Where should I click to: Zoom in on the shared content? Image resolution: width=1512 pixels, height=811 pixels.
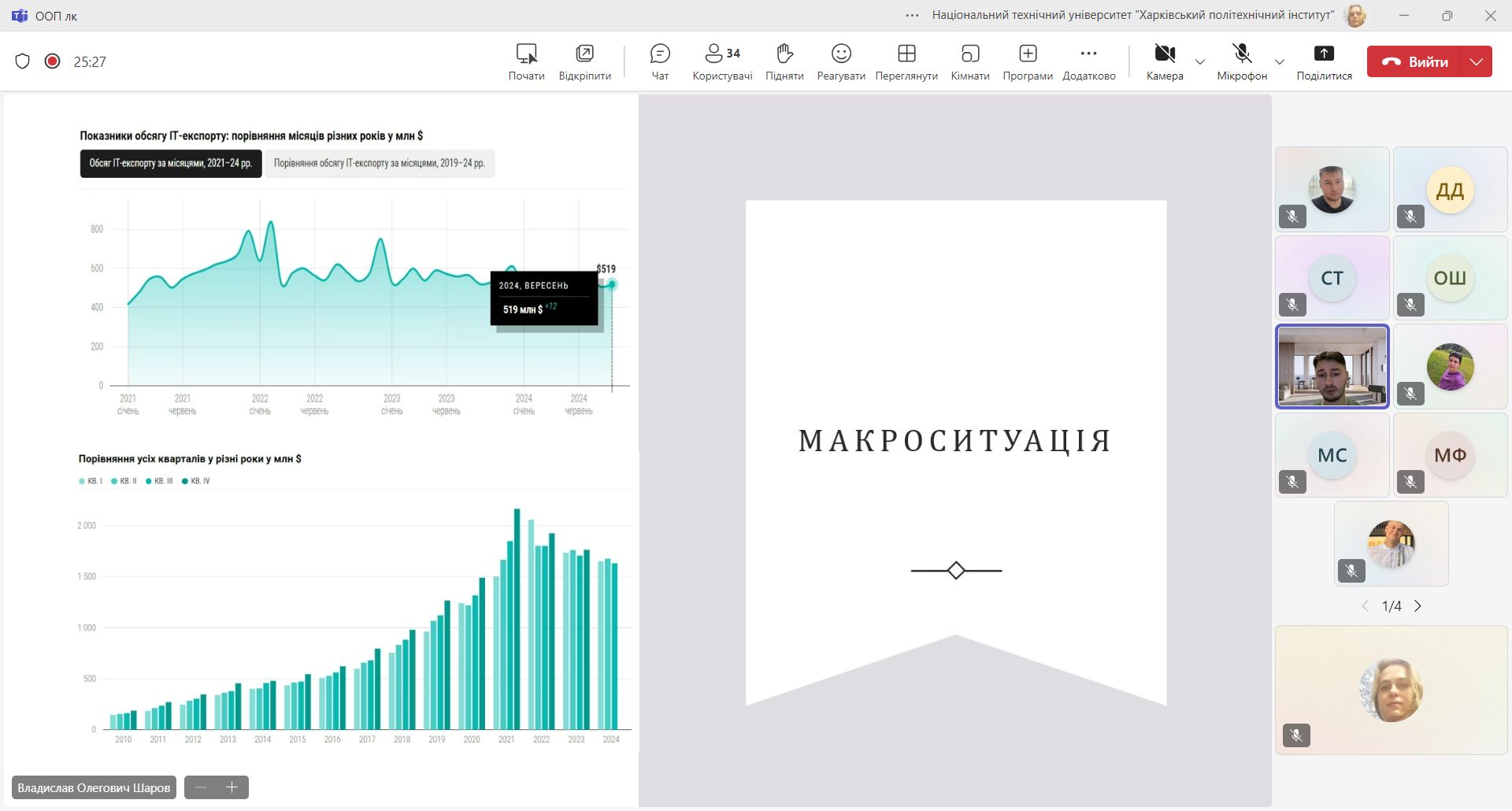pos(232,787)
